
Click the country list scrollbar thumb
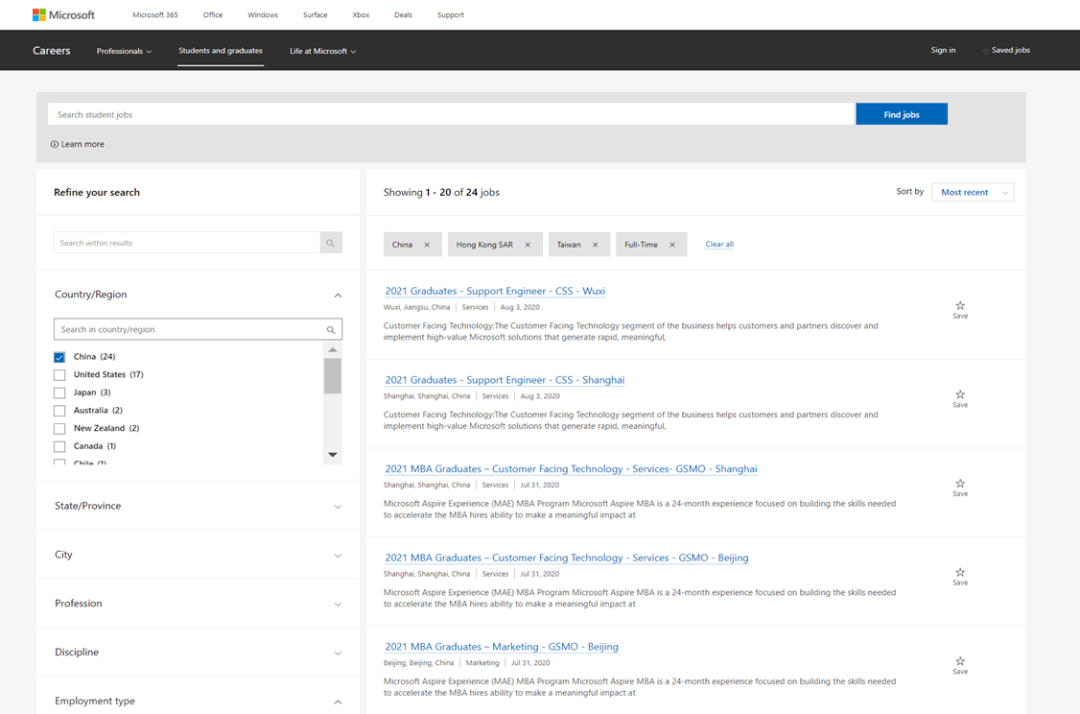(333, 375)
